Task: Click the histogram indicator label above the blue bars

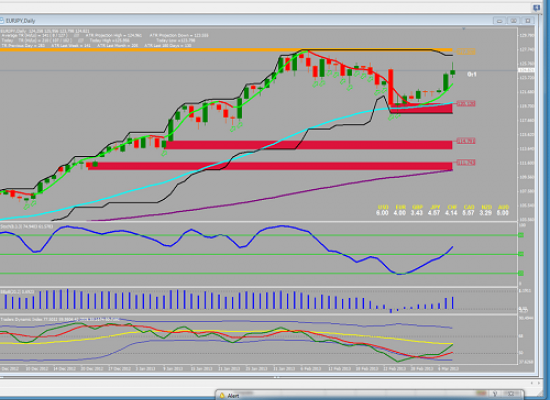Action: 17,292
